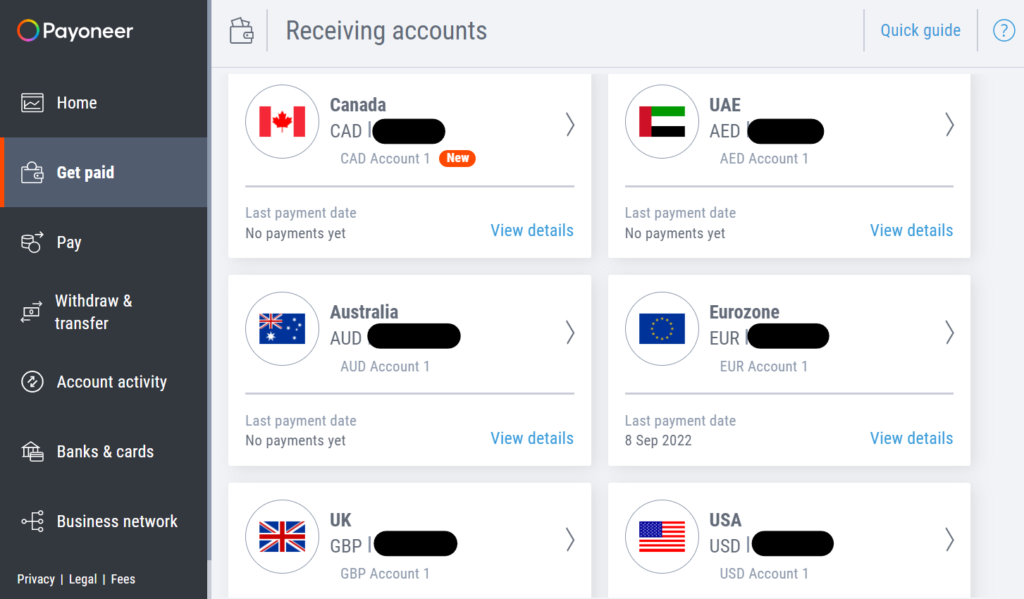View Account activity via its sidebar icon
This screenshot has width=1024, height=599.
coord(32,381)
